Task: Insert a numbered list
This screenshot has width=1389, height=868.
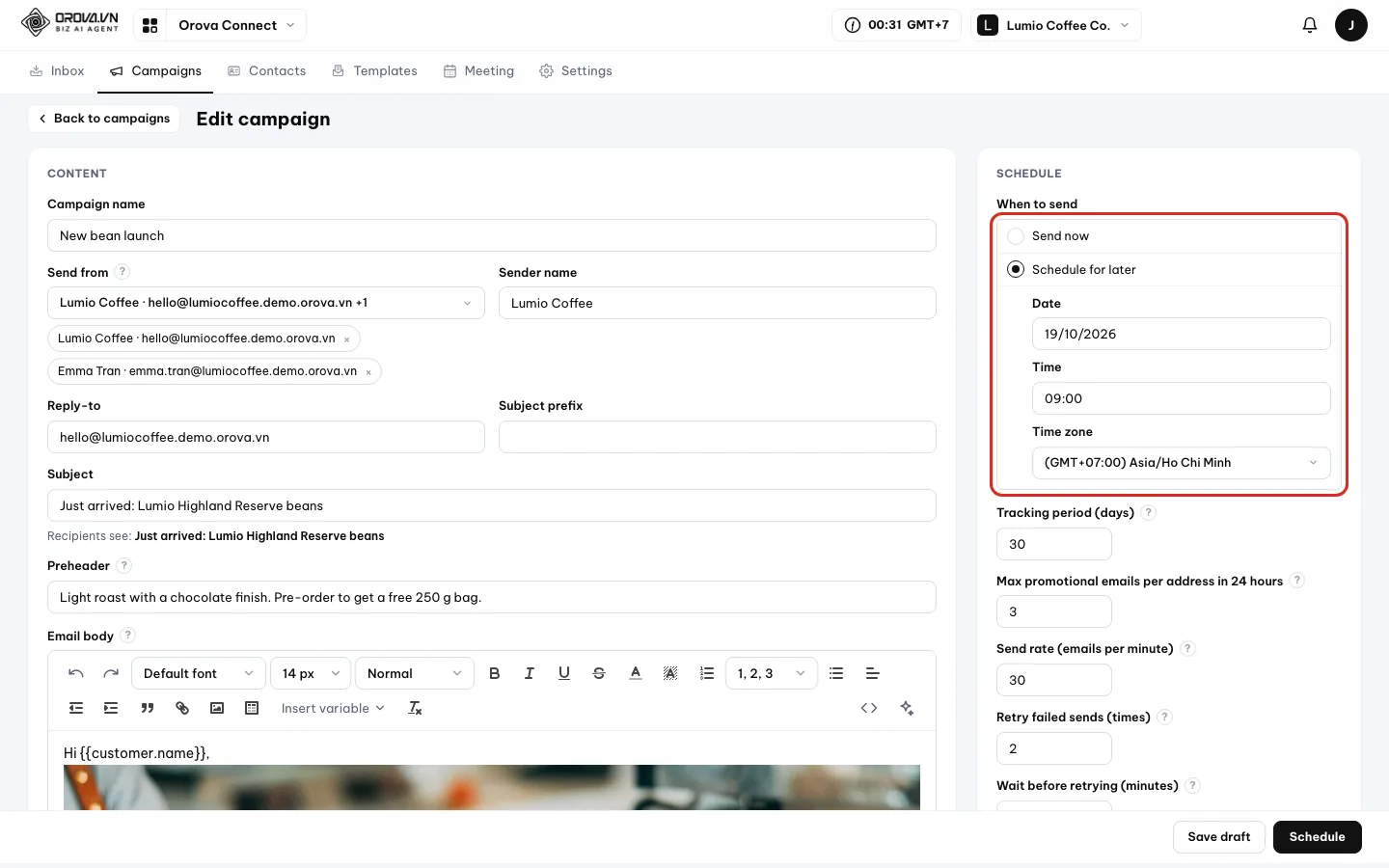Action: click(707, 673)
